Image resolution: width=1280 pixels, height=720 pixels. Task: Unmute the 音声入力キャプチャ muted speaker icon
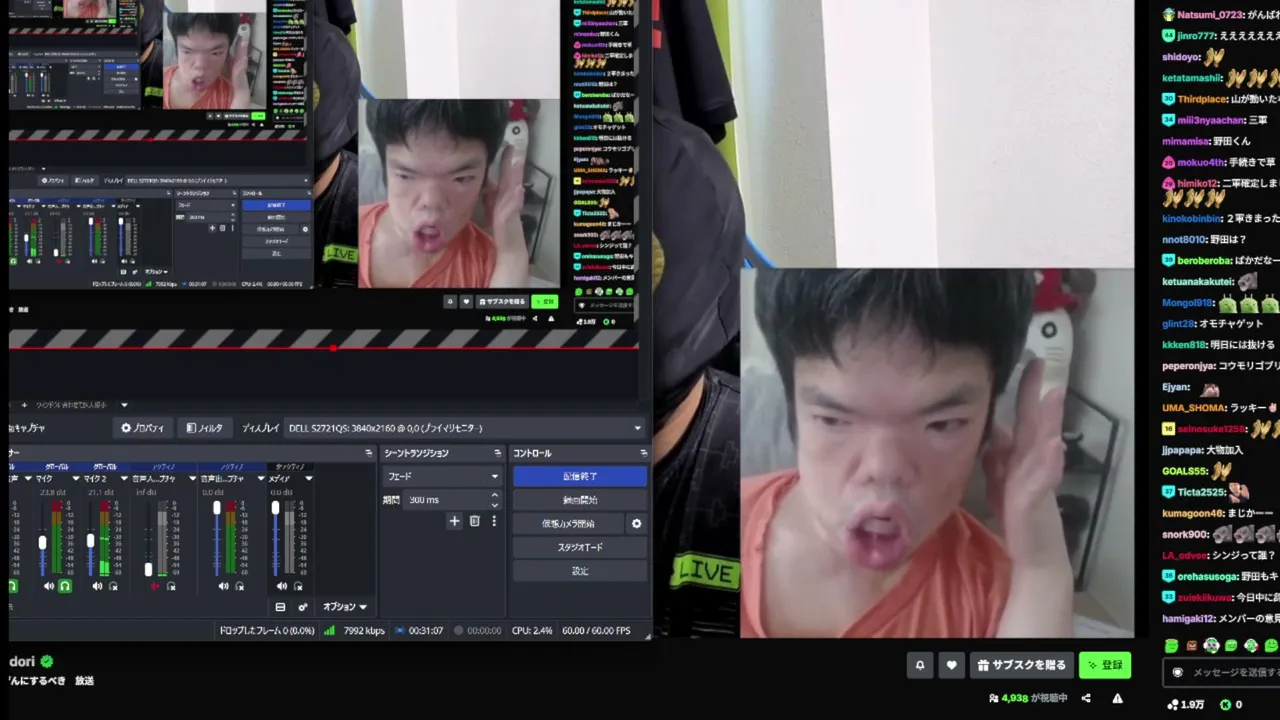(155, 586)
